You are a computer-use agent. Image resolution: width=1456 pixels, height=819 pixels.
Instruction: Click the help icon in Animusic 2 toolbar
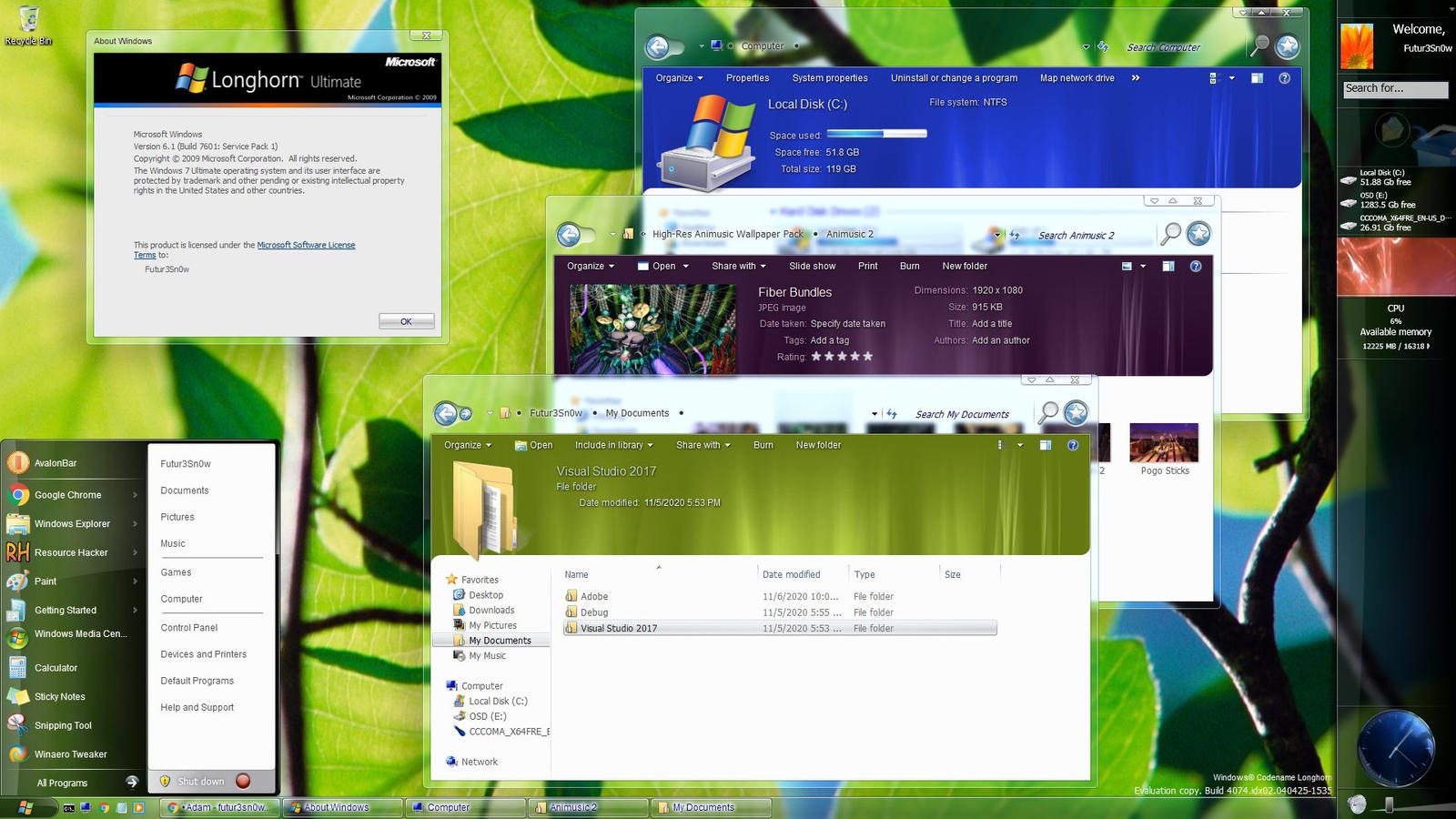(x=1196, y=267)
